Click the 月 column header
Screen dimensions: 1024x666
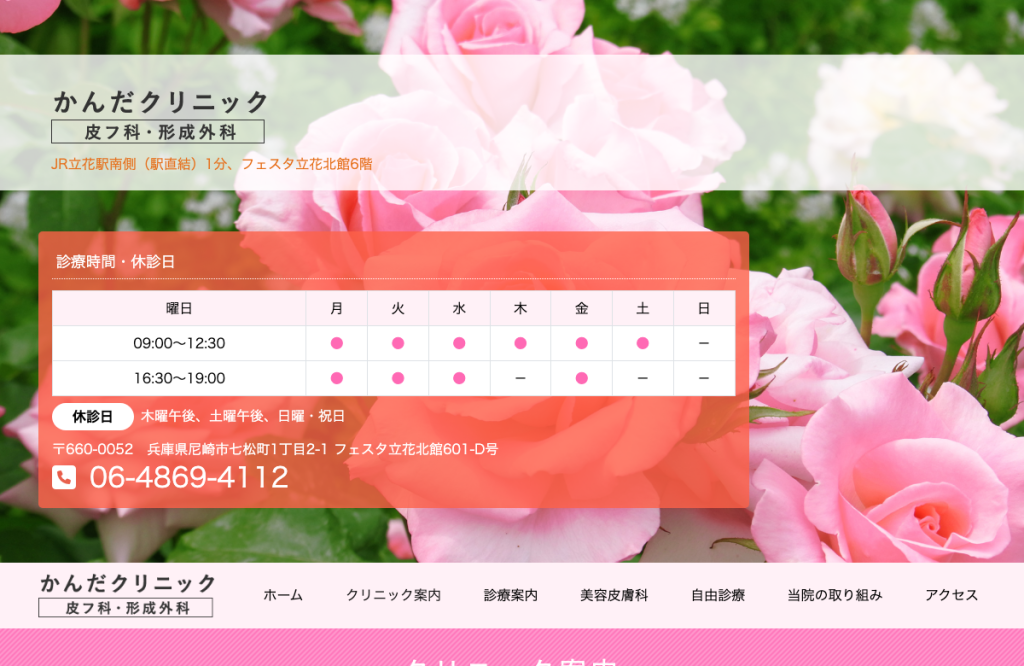tap(336, 308)
